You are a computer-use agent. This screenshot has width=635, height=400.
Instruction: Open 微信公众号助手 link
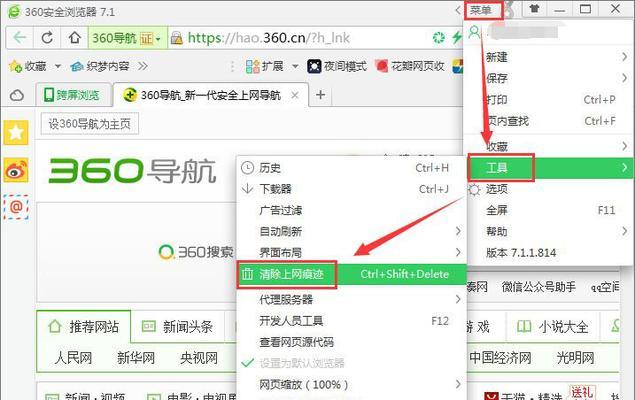coord(539,287)
